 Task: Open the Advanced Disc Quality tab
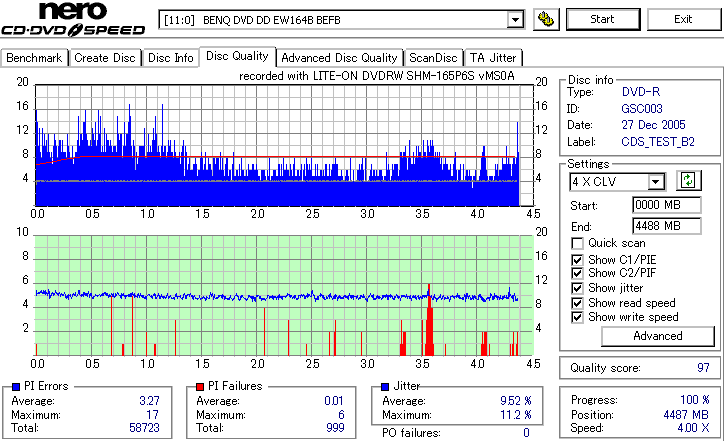tap(339, 58)
